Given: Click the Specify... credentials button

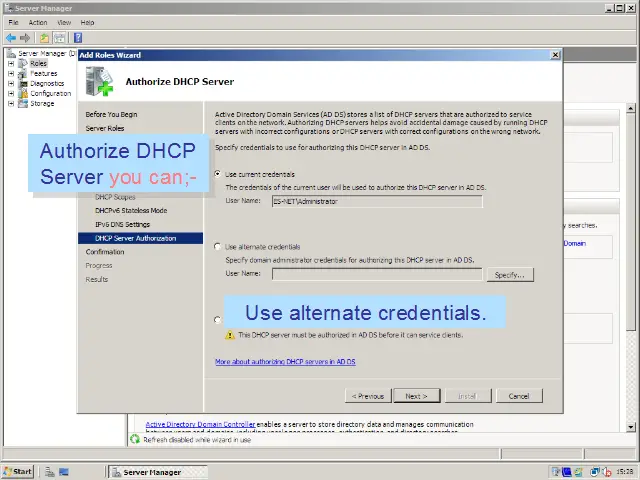Looking at the screenshot, I should click(x=510, y=275).
